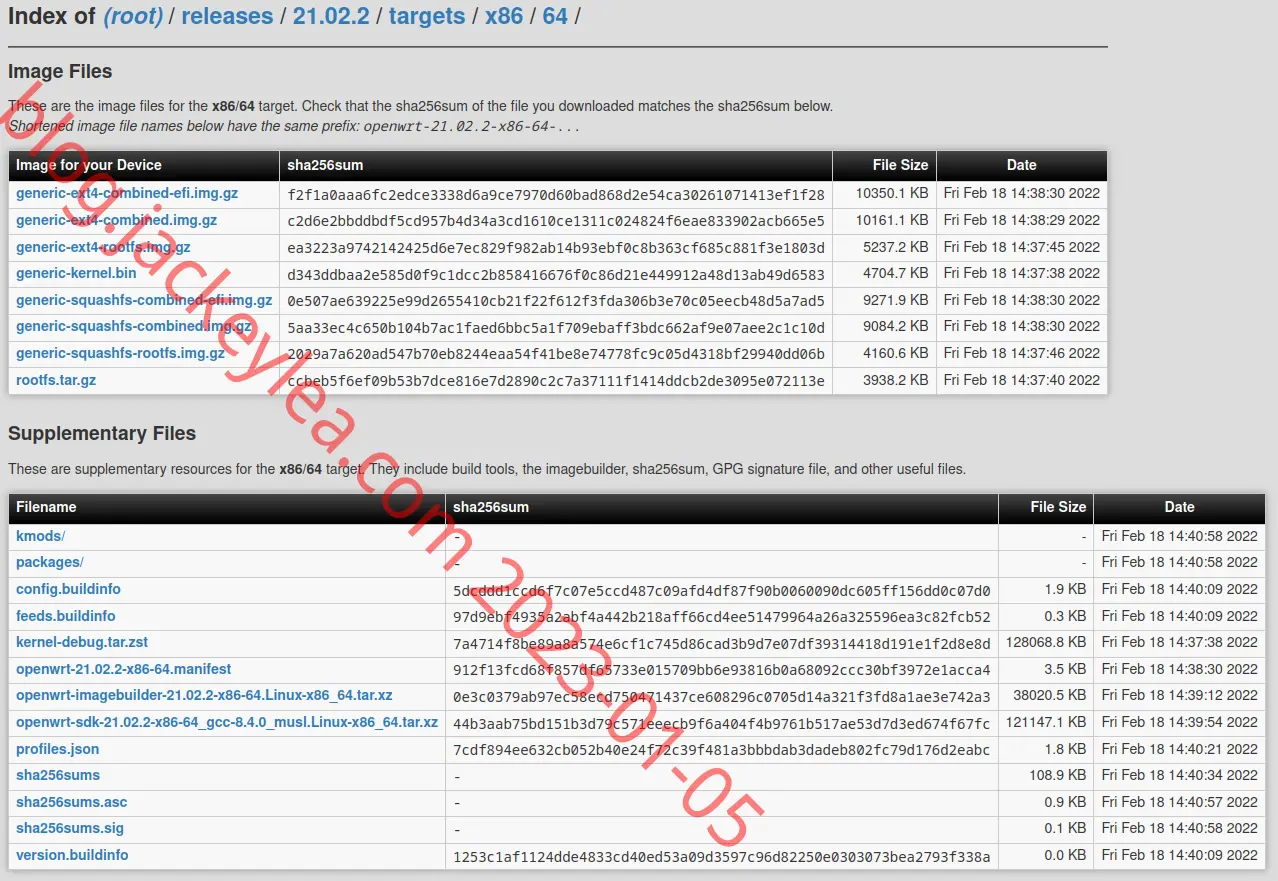Click the hash beginning f2f1a0aaa6fc2edce
Viewport: 1278px width, 881px height.
pyautogui.click(x=556, y=194)
